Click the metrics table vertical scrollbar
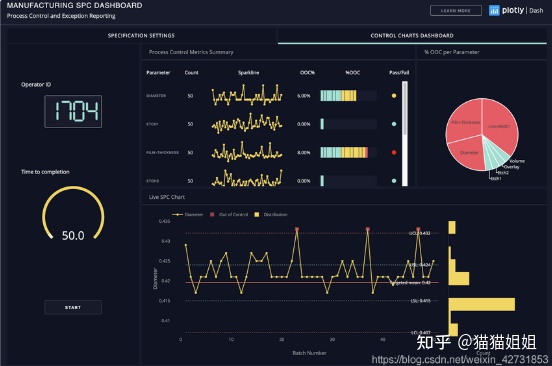Screen dimensions: 552x366 point(405,134)
